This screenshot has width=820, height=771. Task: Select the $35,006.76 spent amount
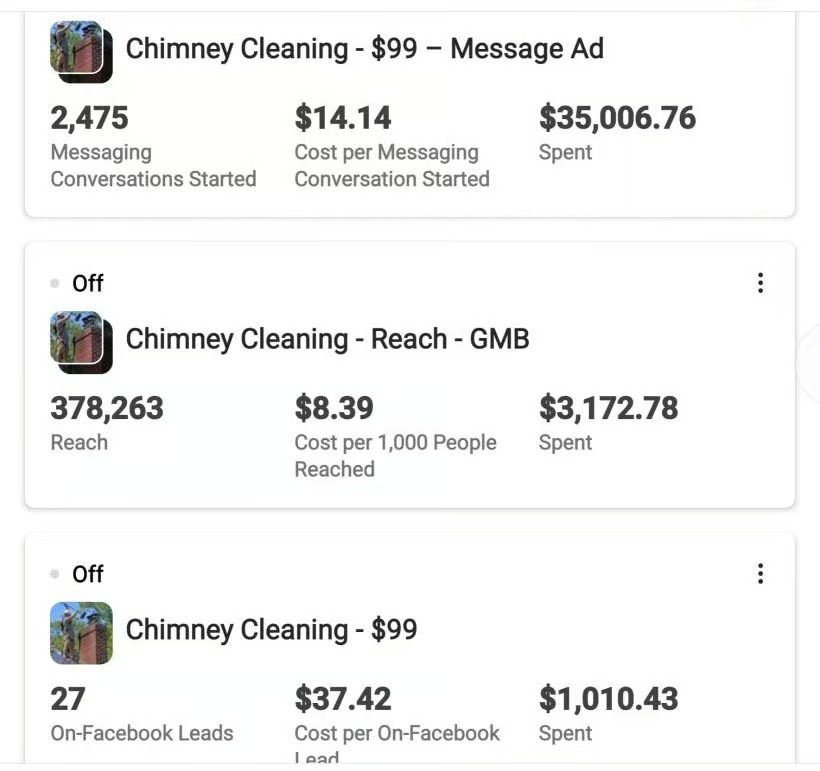pos(617,118)
